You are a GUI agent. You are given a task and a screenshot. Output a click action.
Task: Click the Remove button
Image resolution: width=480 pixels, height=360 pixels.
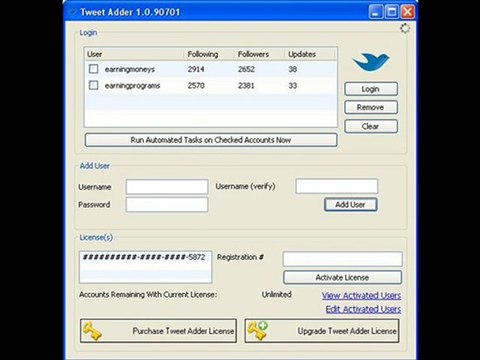pyautogui.click(x=371, y=107)
